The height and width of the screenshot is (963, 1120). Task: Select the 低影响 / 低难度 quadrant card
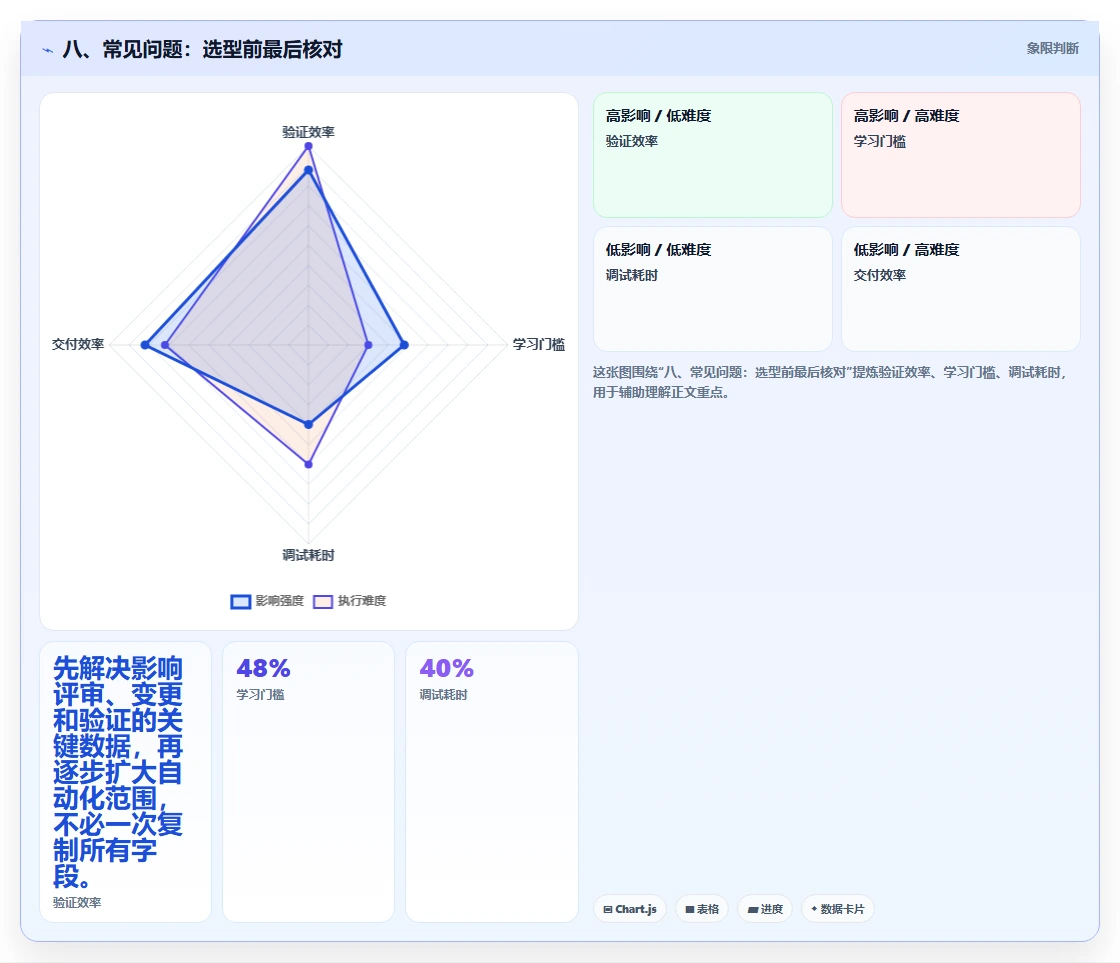click(x=713, y=289)
